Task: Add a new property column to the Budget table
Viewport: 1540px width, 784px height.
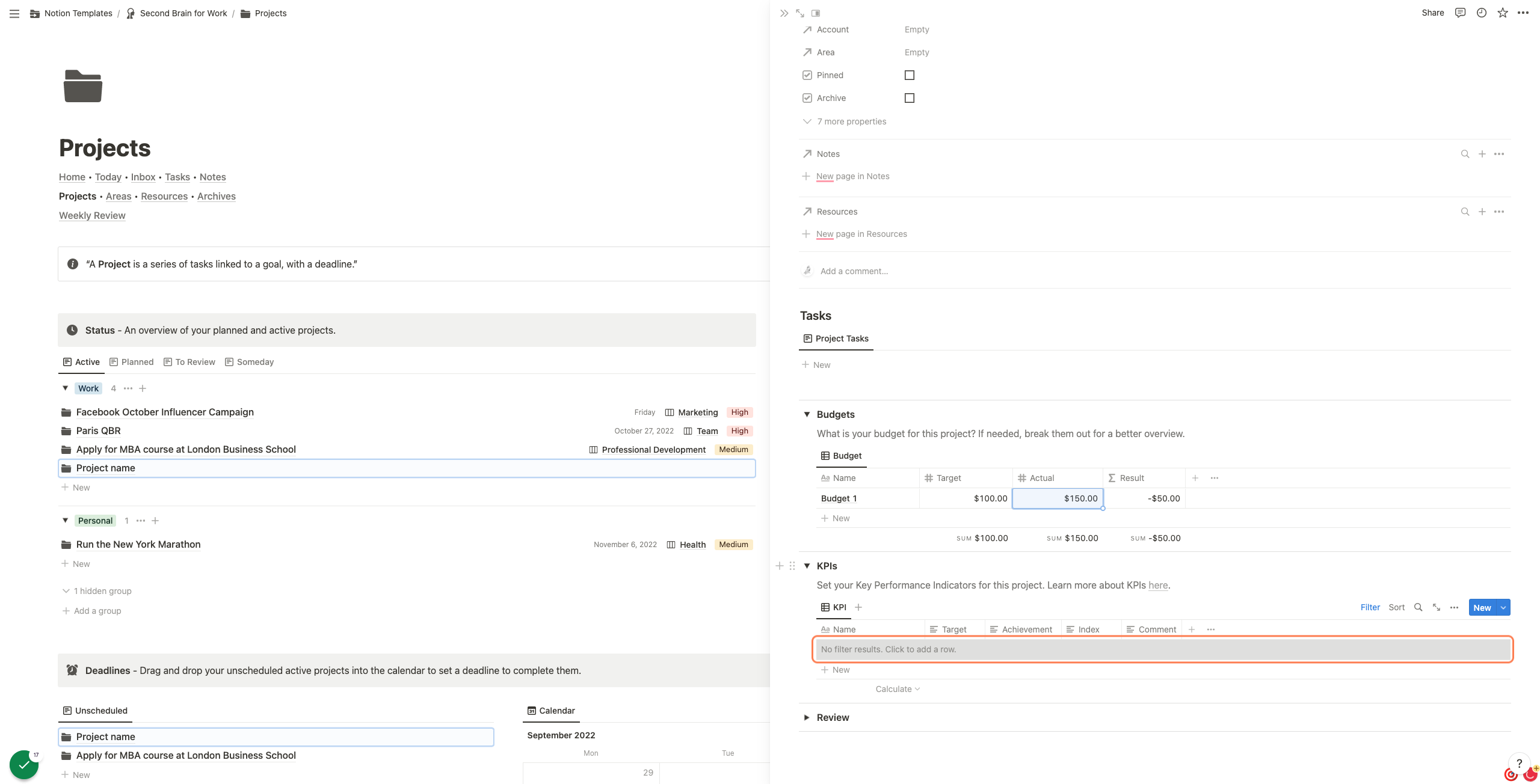Action: point(1195,478)
